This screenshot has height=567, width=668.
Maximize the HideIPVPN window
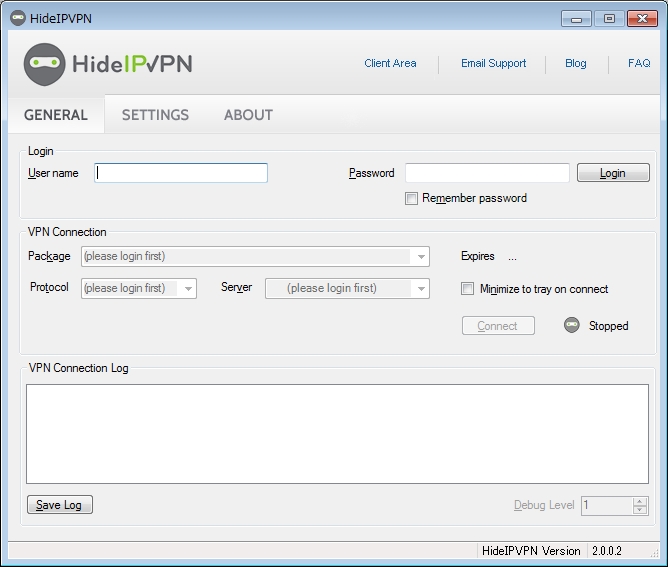click(x=609, y=19)
